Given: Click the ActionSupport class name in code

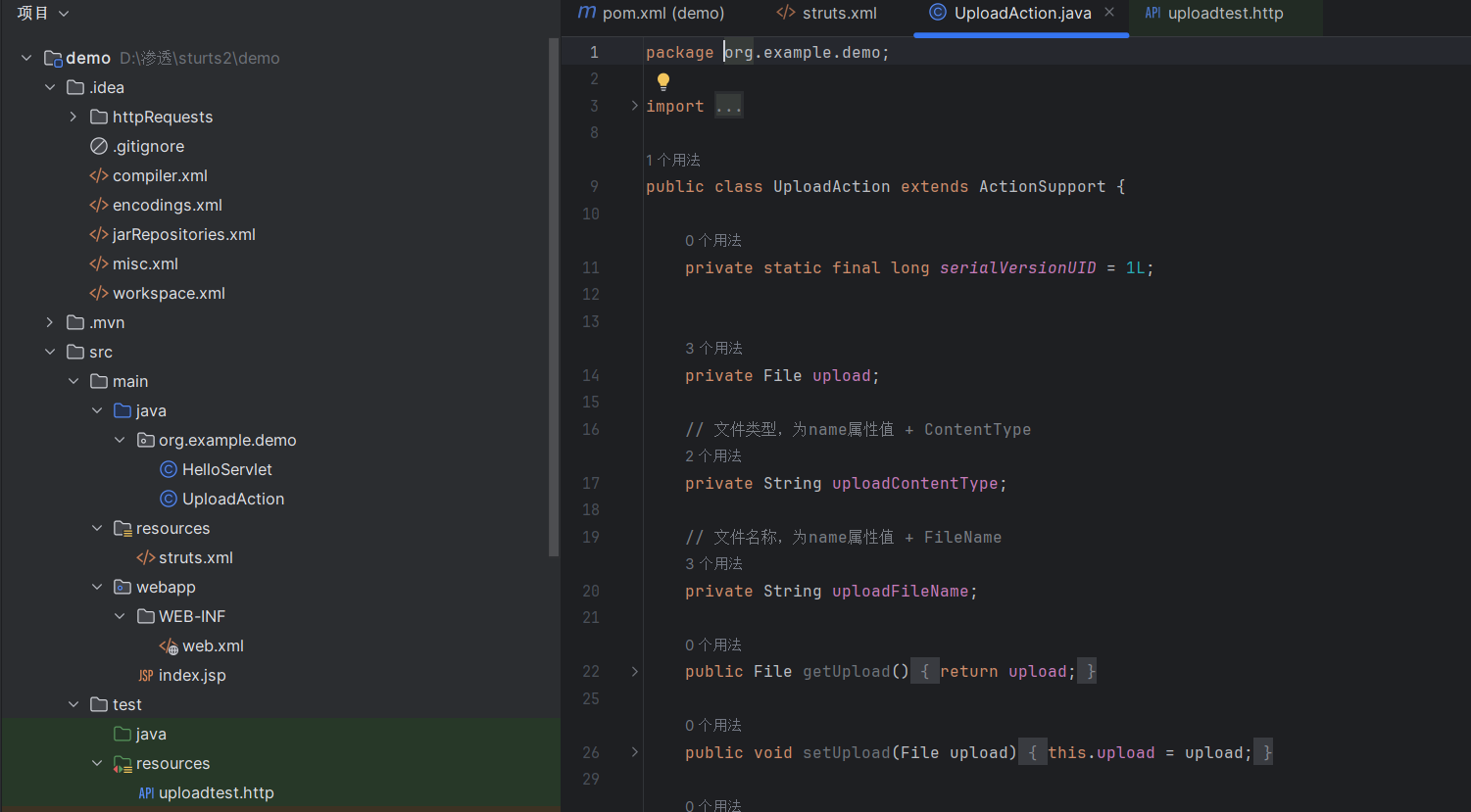Looking at the screenshot, I should pos(1043,186).
